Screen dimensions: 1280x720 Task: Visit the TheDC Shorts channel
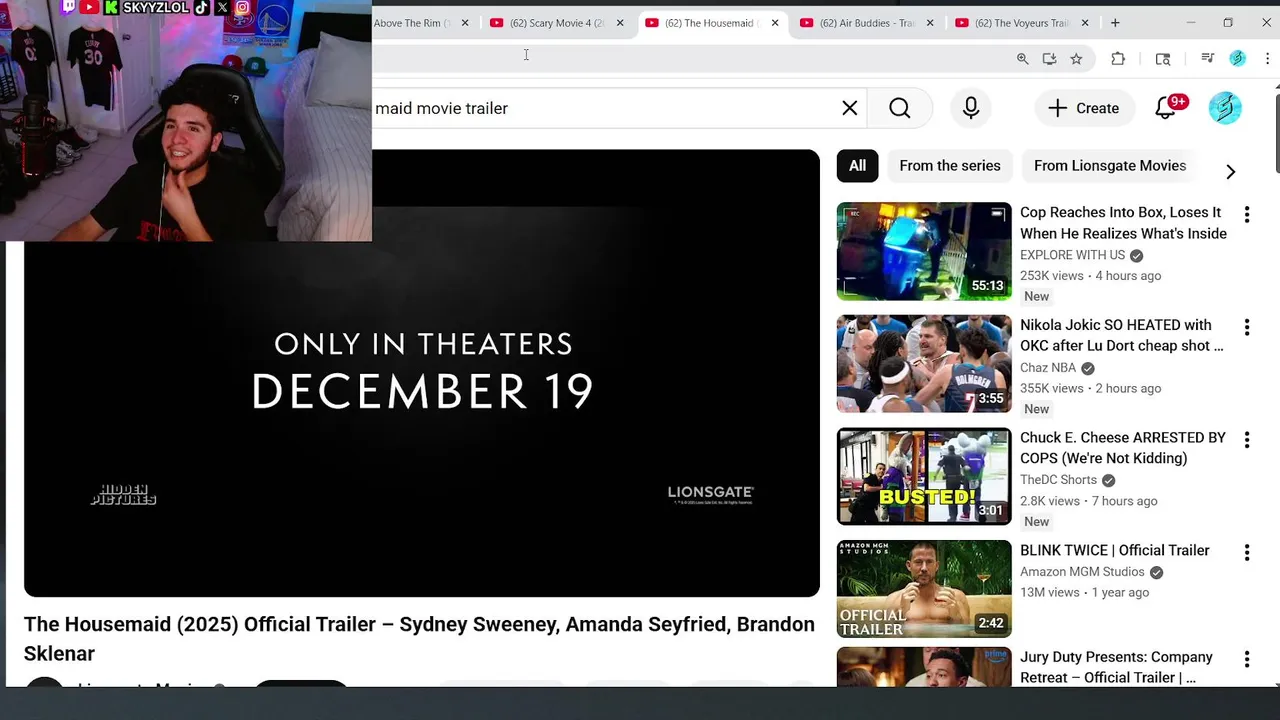tap(1058, 480)
